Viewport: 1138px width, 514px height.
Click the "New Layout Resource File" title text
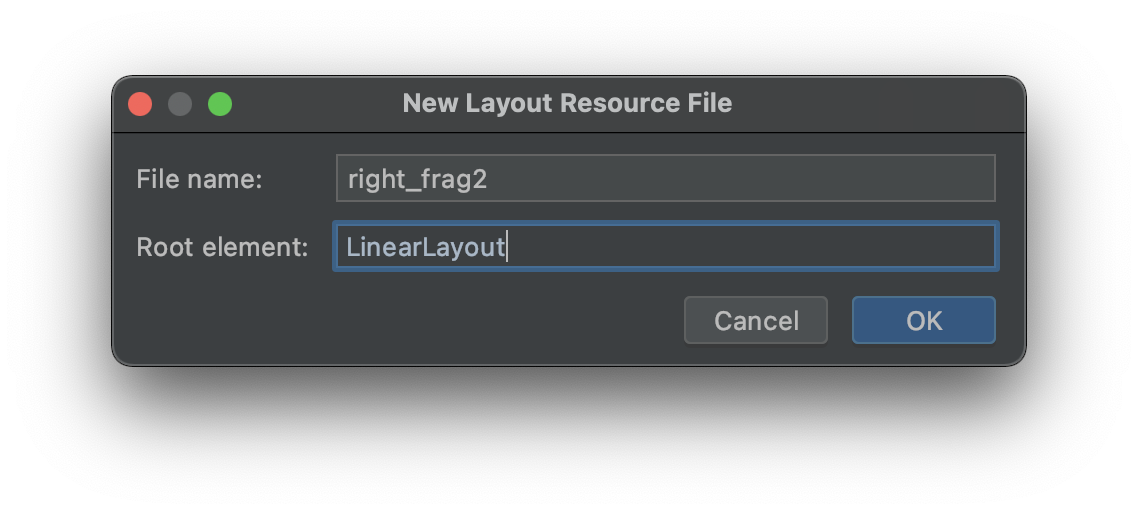567,103
